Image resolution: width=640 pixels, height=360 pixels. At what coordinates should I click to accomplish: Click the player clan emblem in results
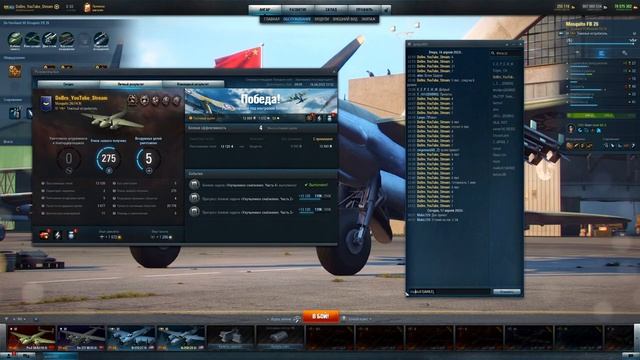46,104
